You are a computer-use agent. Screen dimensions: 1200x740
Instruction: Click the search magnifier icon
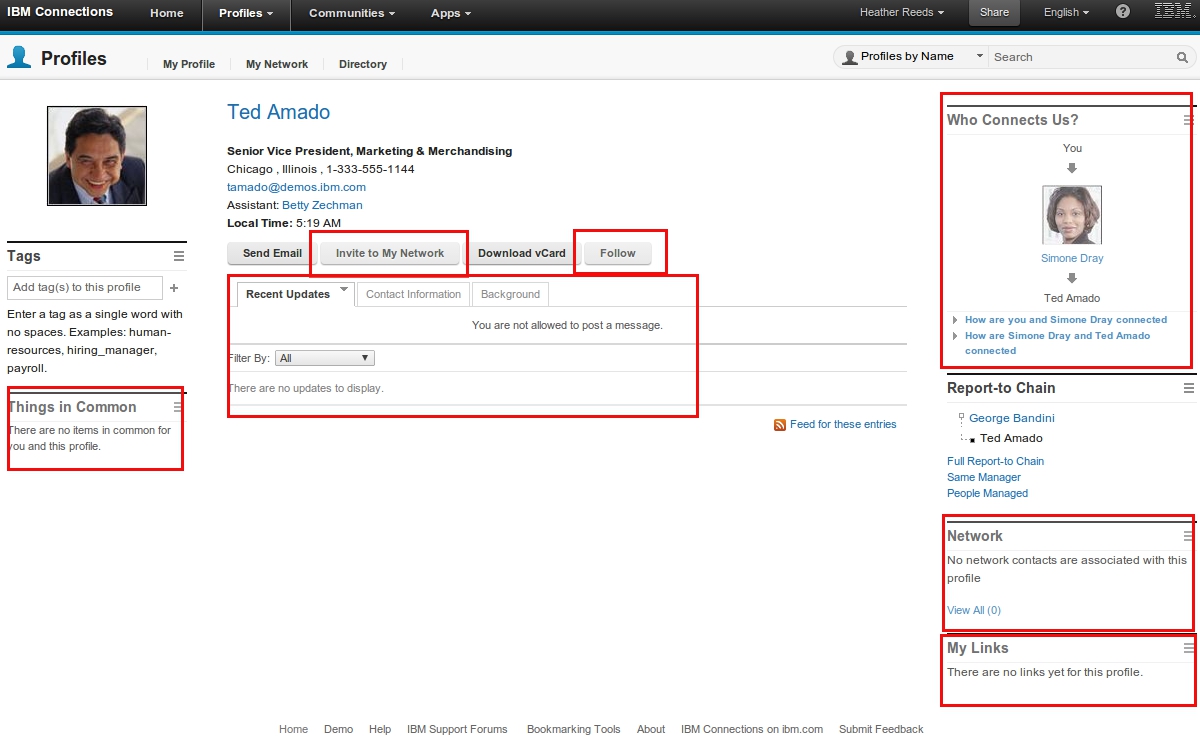[1182, 57]
